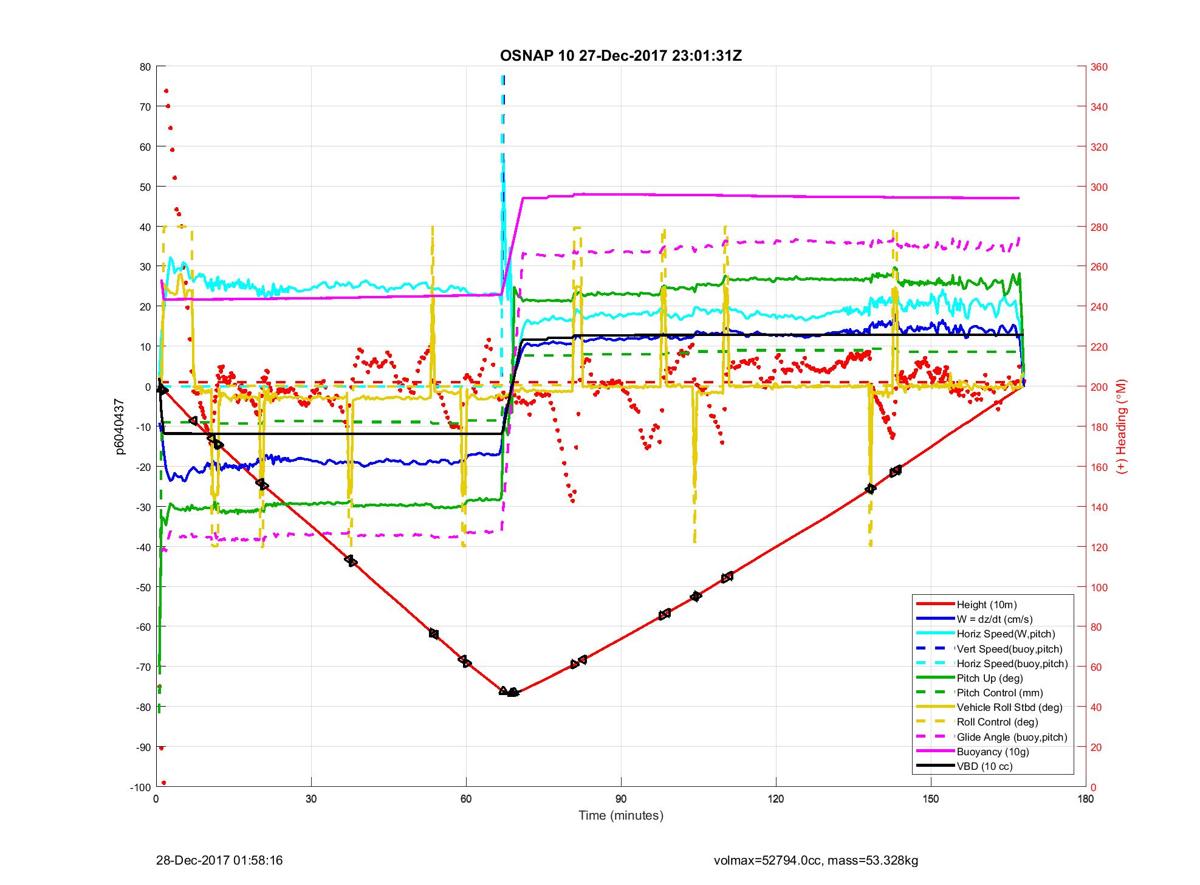This screenshot has width=1200, height=885.
Task: Select the left axis tick label "50"
Action: coord(144,187)
